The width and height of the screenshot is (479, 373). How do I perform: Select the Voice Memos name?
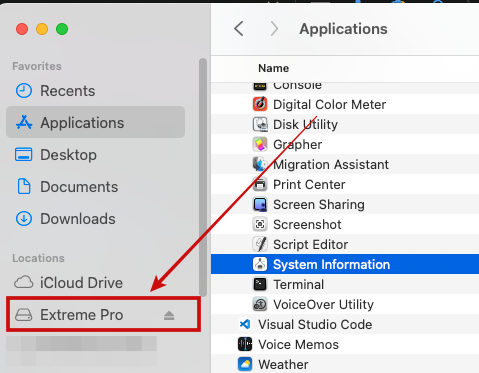click(298, 345)
